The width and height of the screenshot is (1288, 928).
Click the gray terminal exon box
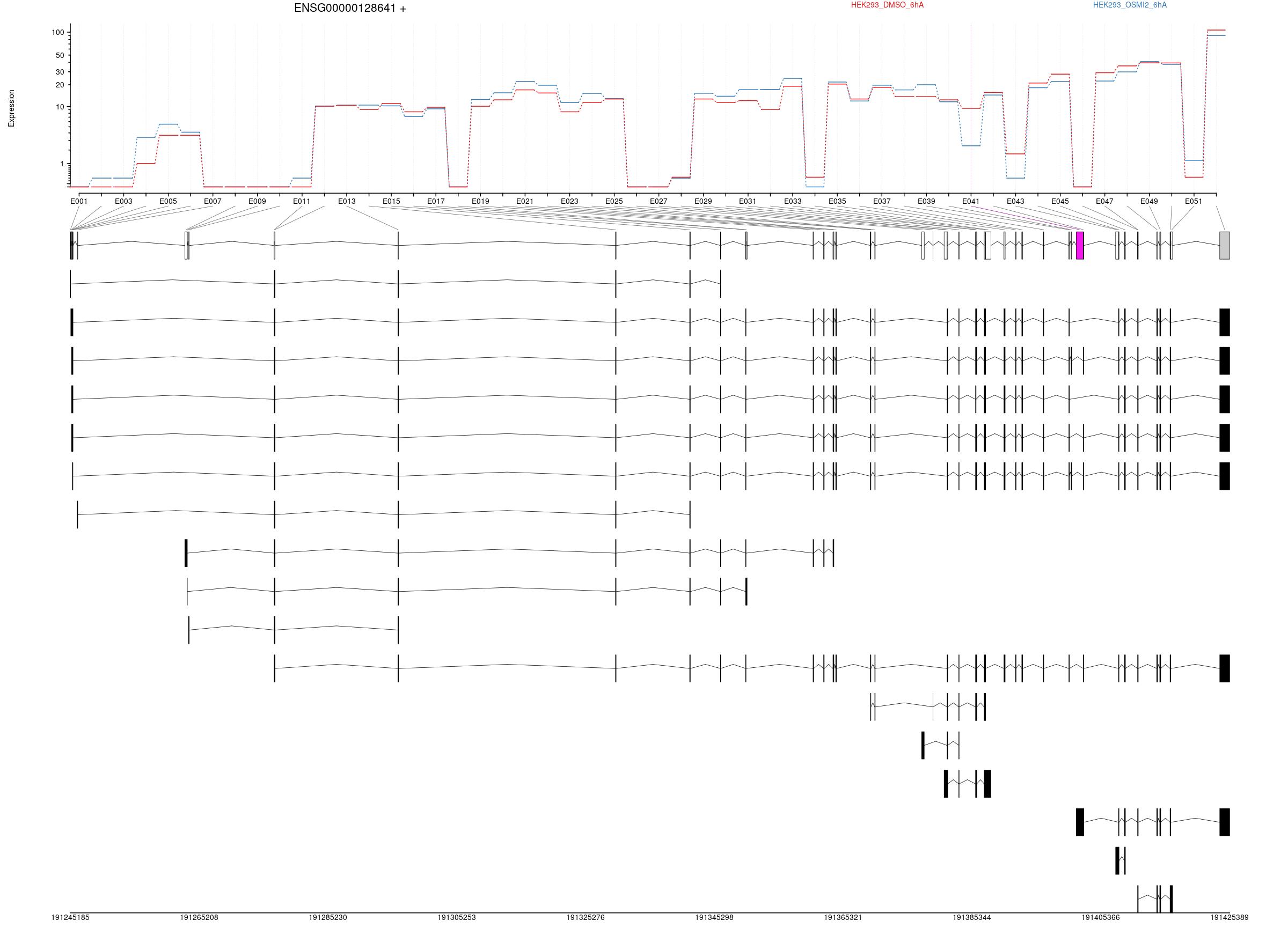[x=1224, y=245]
